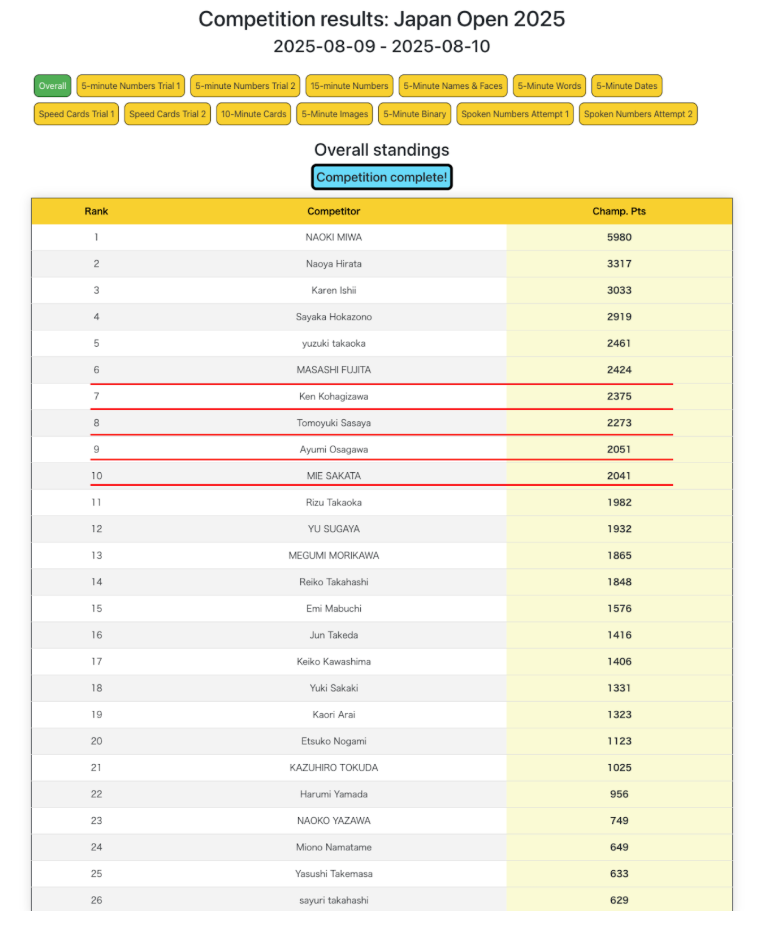Click the Champ. Pts column header

619,211
